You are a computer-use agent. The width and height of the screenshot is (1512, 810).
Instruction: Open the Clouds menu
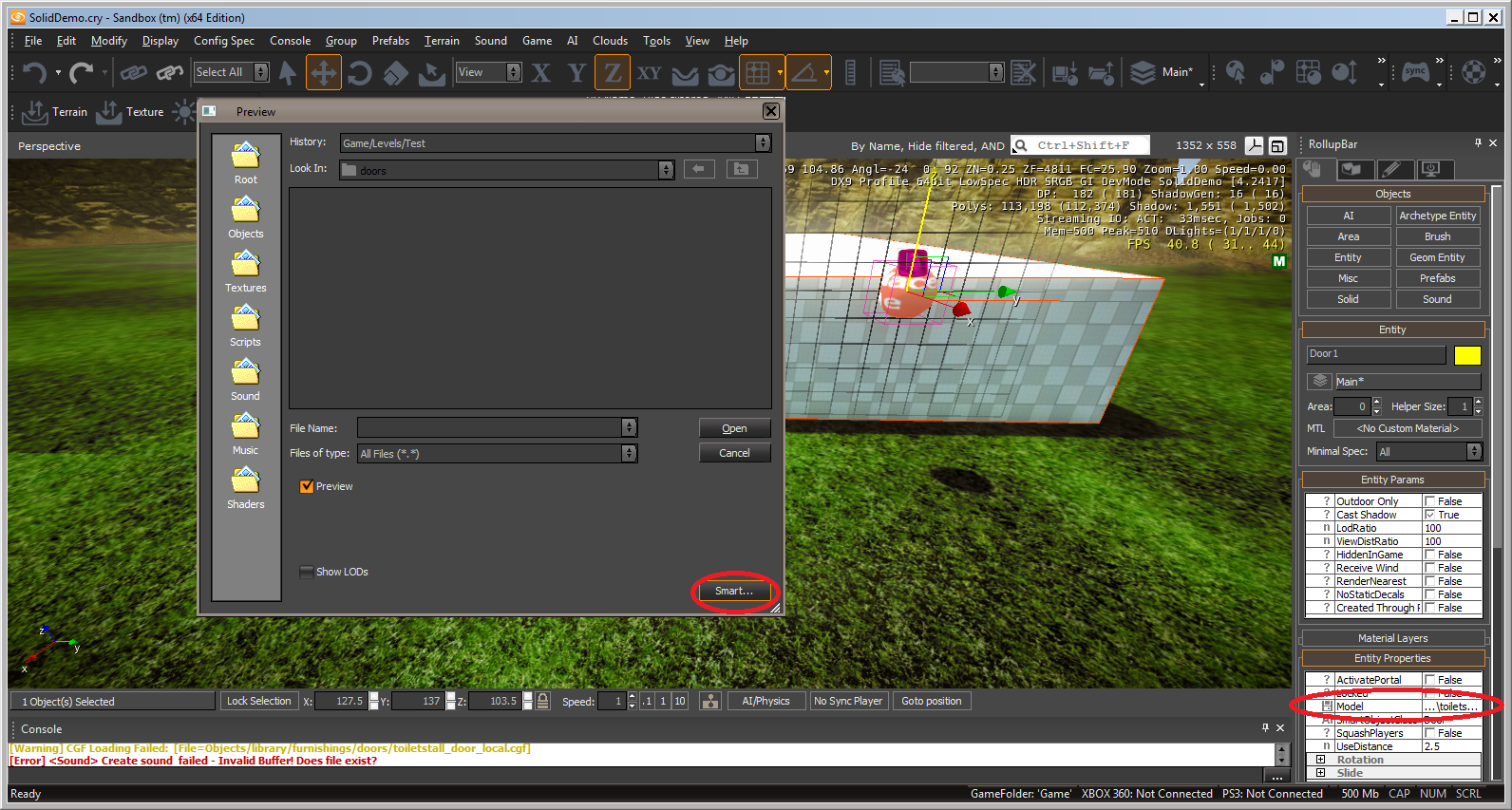click(610, 41)
